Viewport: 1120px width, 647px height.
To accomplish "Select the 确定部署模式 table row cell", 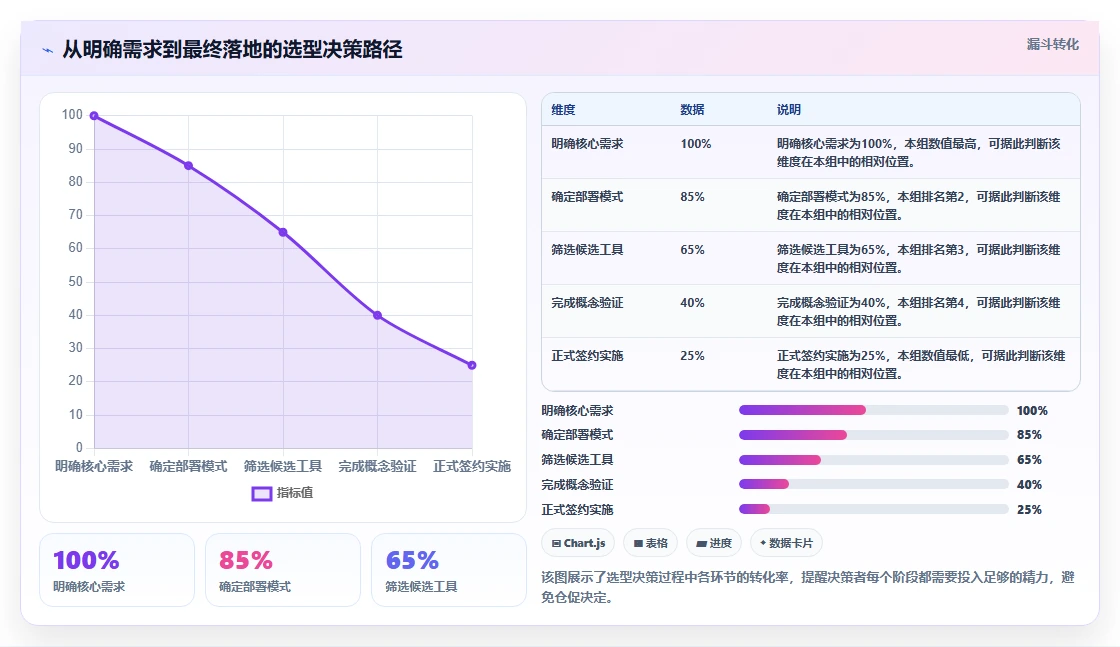I will click(587, 196).
